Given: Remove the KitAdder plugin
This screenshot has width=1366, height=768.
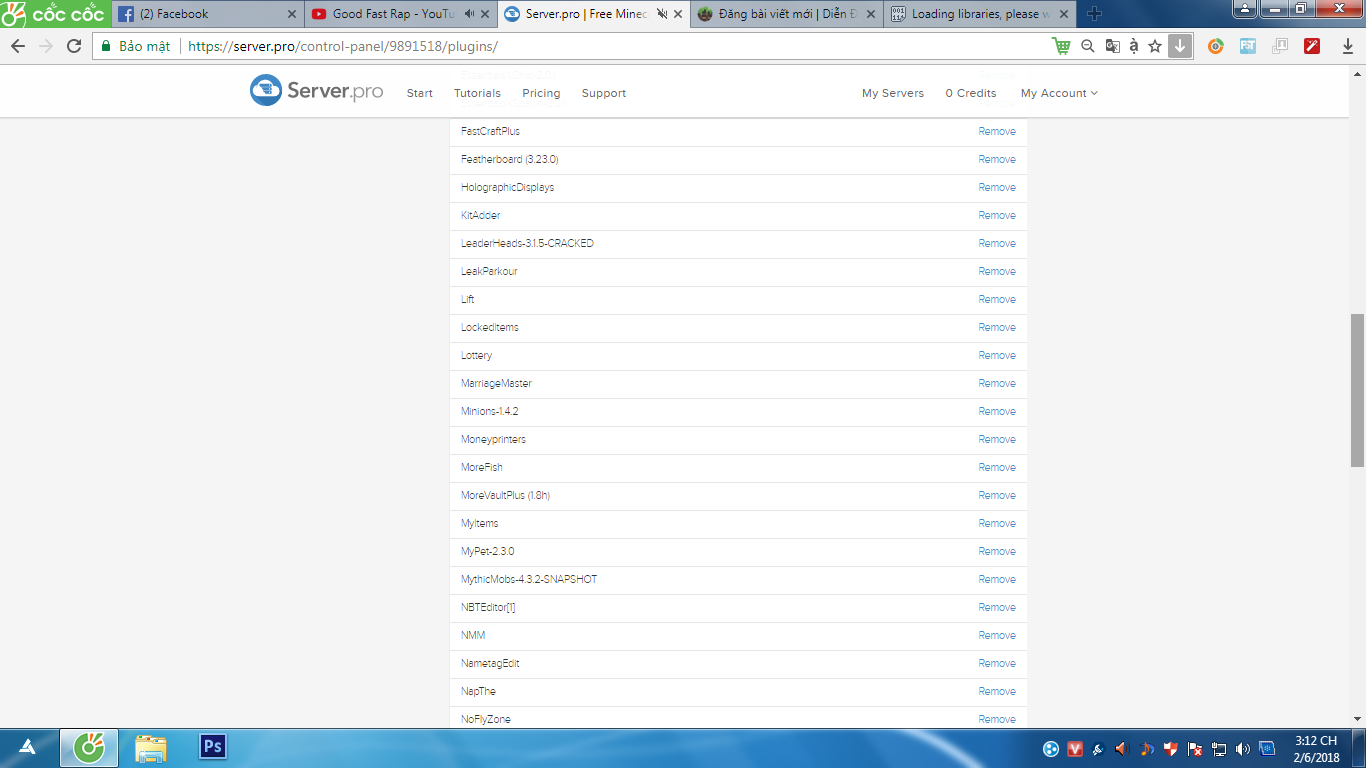Looking at the screenshot, I should [997, 215].
